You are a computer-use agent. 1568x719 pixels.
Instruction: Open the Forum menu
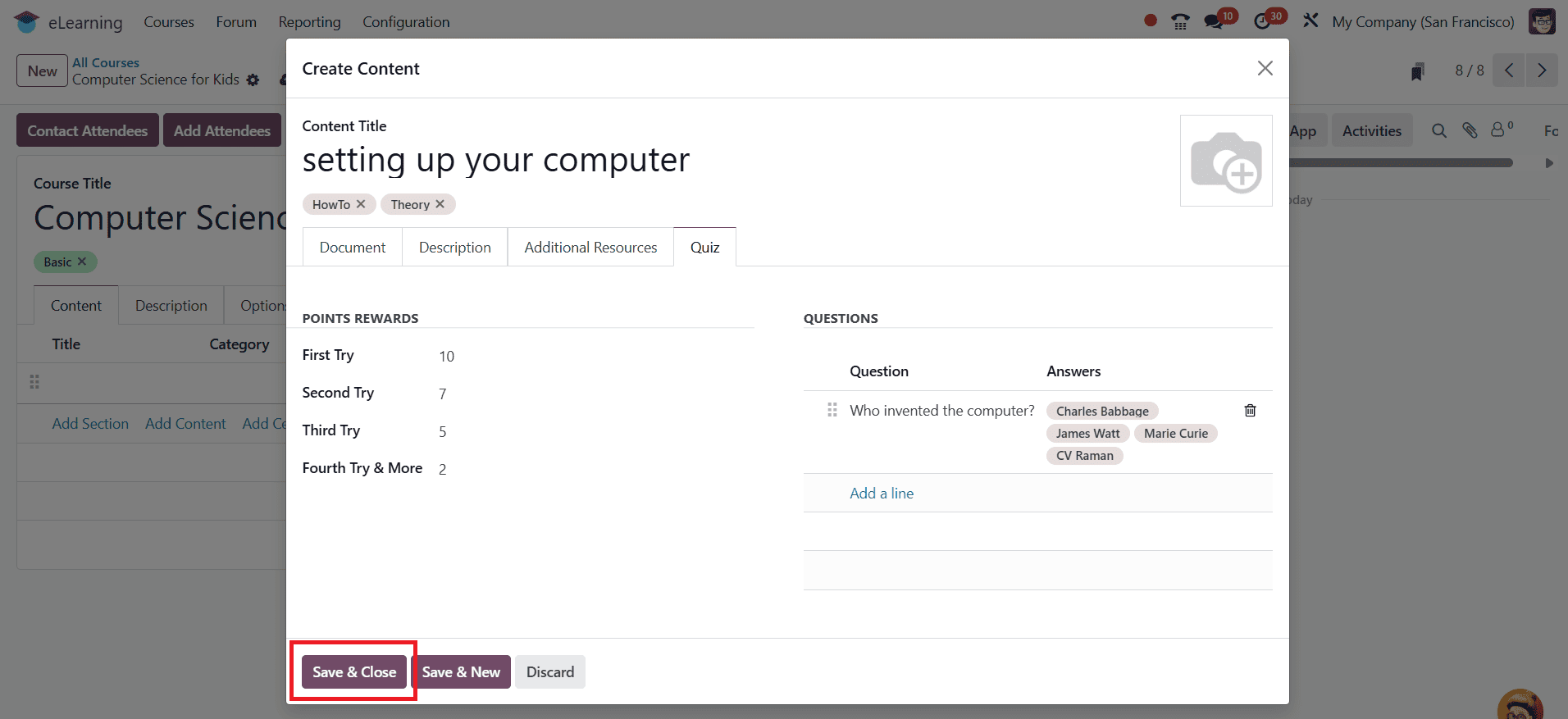click(x=236, y=22)
